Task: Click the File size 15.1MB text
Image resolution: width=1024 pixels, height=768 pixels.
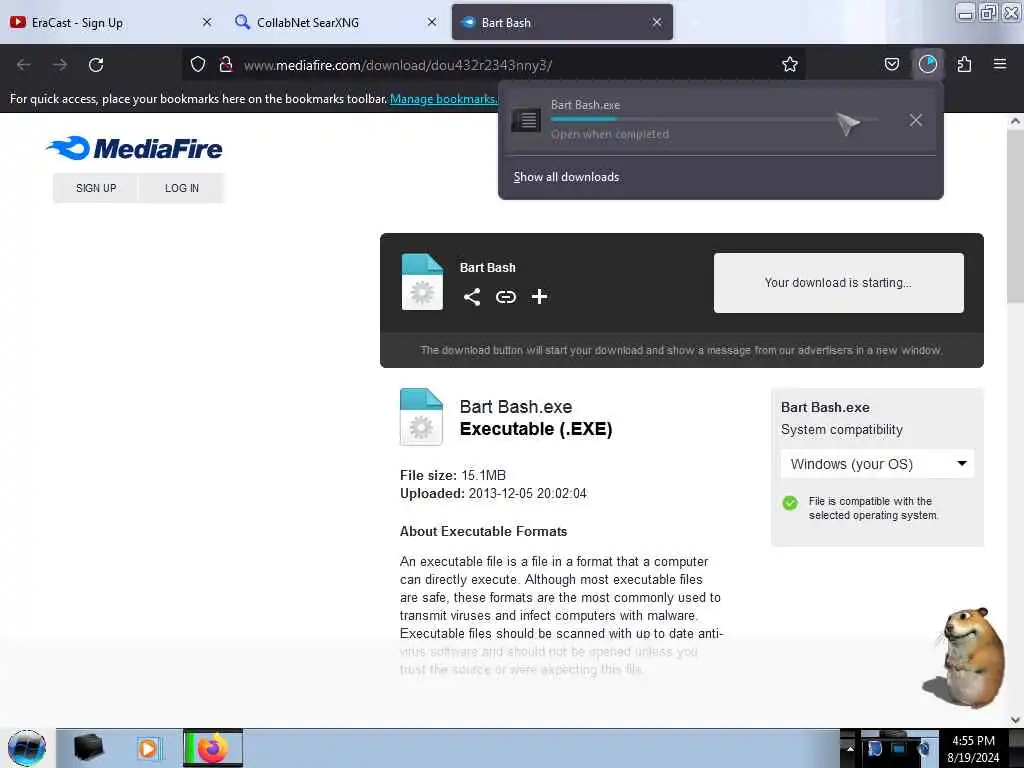Action: pyautogui.click(x=453, y=475)
